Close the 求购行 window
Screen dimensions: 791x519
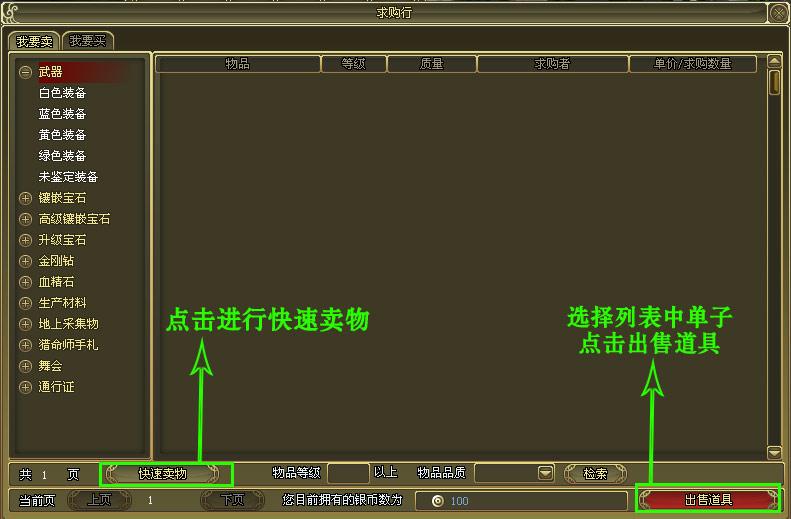click(778, 13)
